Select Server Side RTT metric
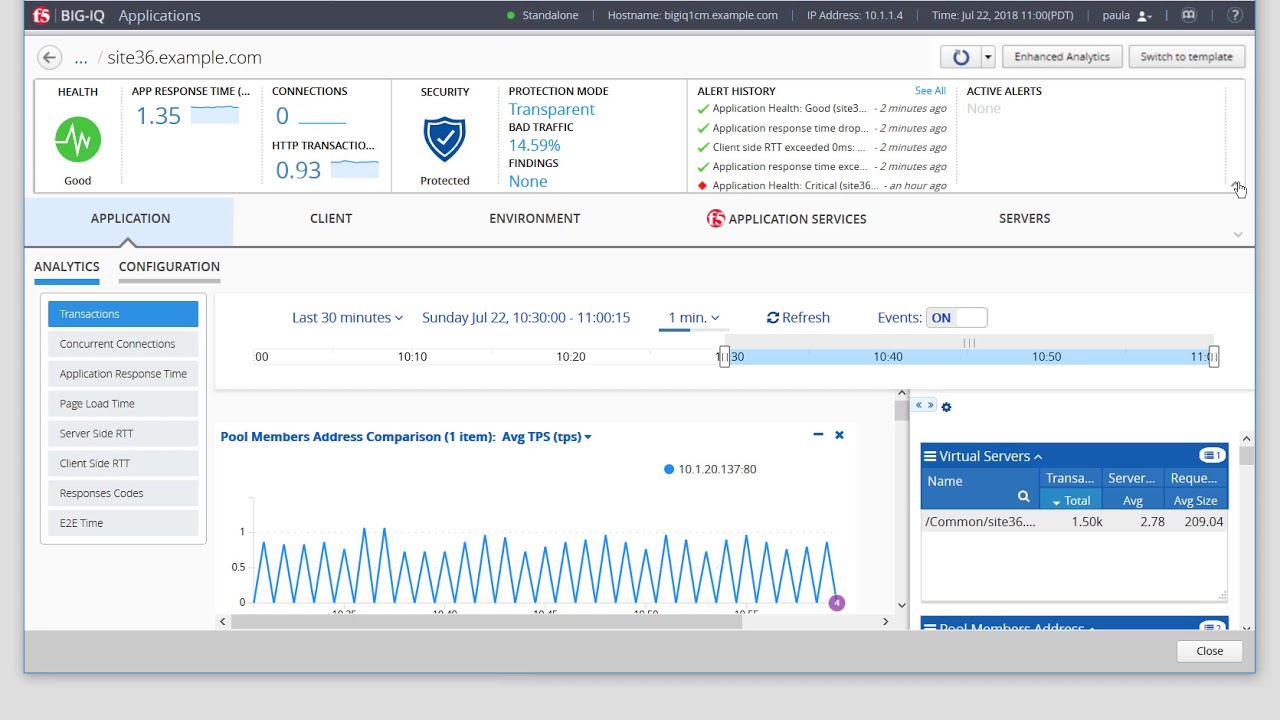 (x=123, y=434)
